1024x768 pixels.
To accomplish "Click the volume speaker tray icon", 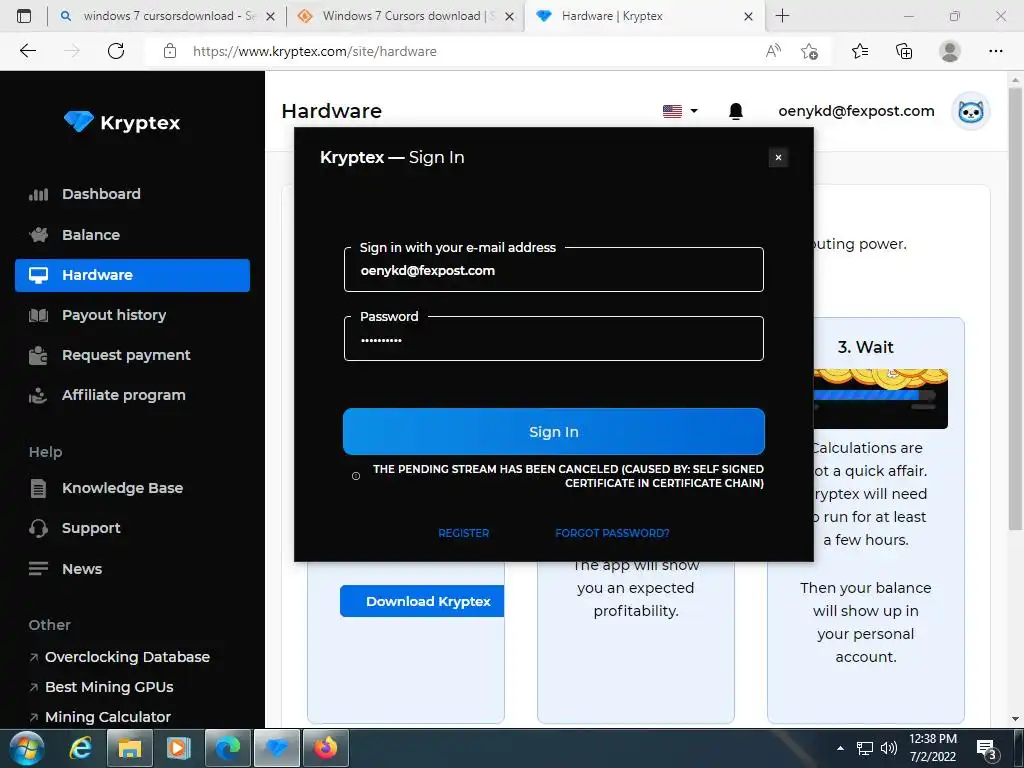I will pyautogui.click(x=889, y=748).
